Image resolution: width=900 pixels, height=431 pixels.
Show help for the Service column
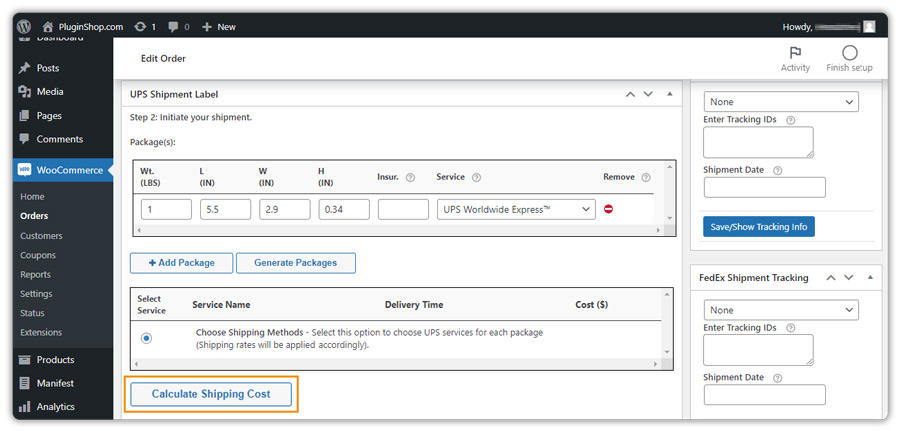pyautogui.click(x=476, y=177)
